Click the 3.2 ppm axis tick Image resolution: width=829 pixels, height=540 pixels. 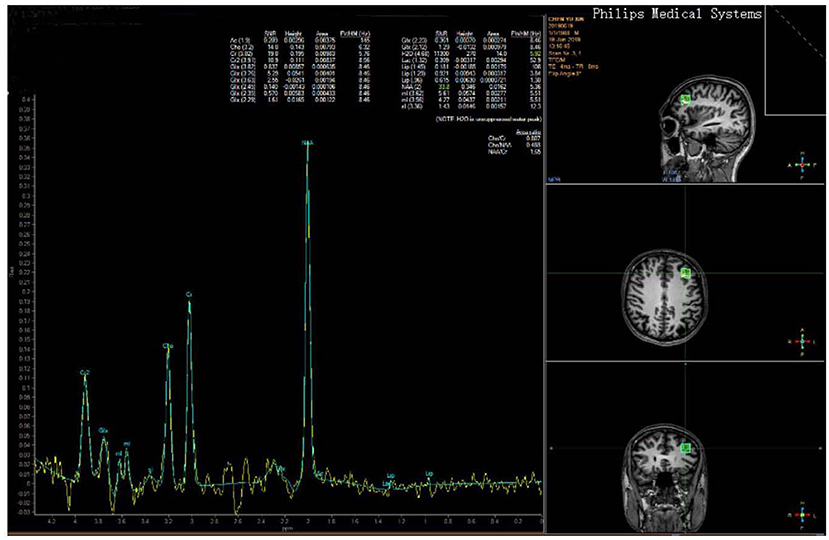pyautogui.click(x=168, y=522)
